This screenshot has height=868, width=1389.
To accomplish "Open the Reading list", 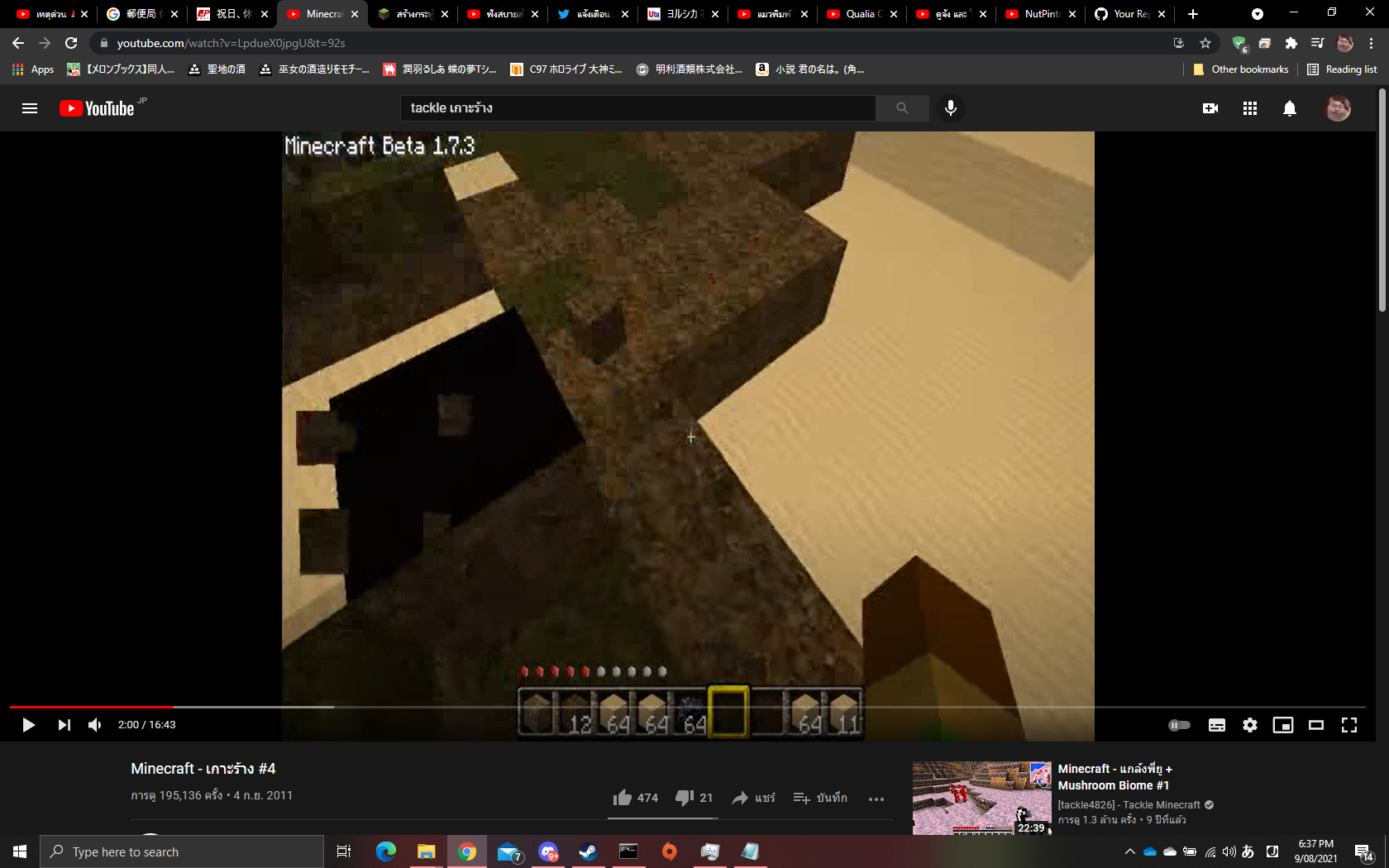I will (x=1342, y=69).
